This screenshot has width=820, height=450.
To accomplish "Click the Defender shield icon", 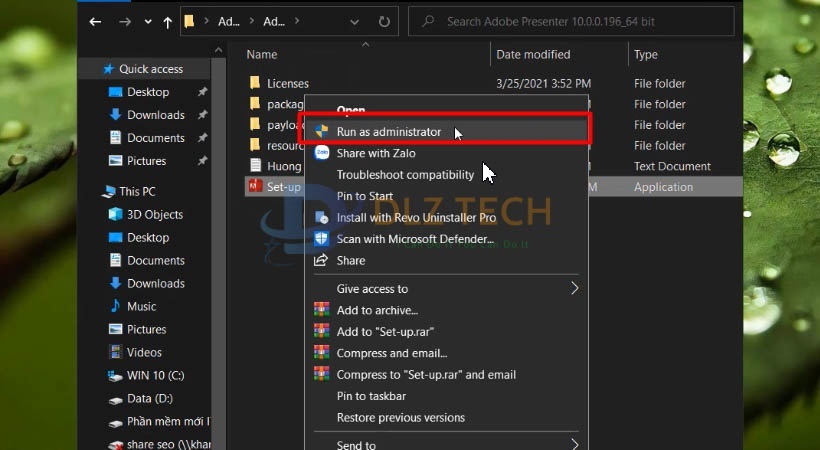I will [x=321, y=239].
